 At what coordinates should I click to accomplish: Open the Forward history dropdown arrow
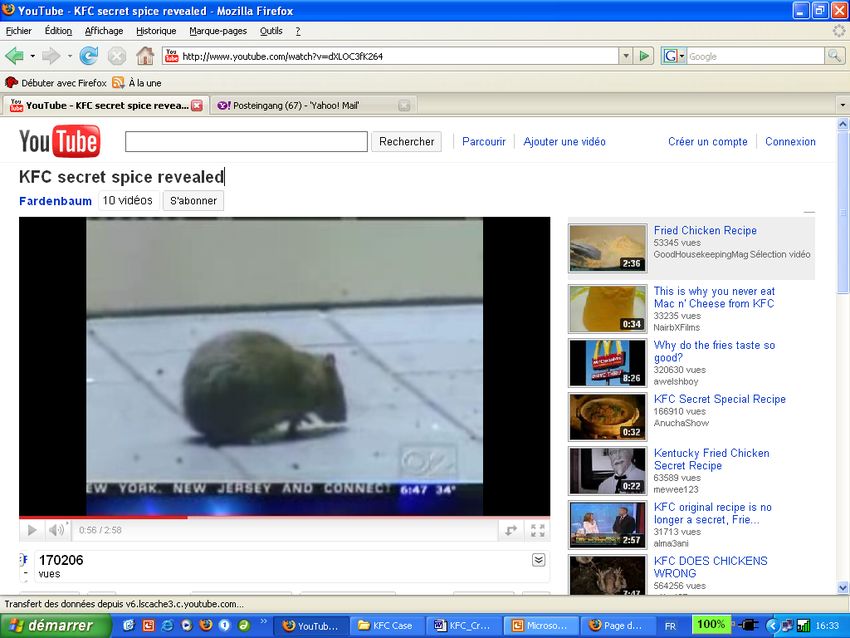pos(69,56)
